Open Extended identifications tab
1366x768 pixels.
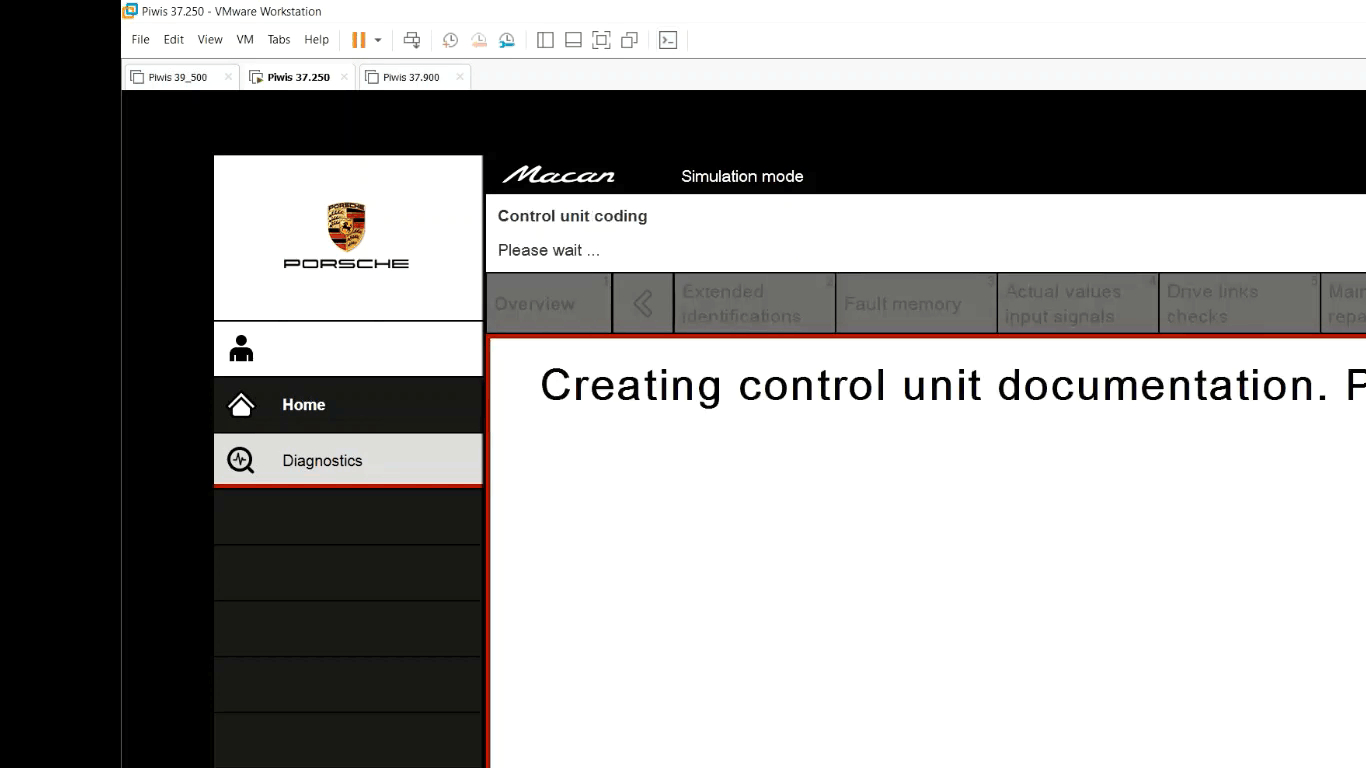[755, 303]
